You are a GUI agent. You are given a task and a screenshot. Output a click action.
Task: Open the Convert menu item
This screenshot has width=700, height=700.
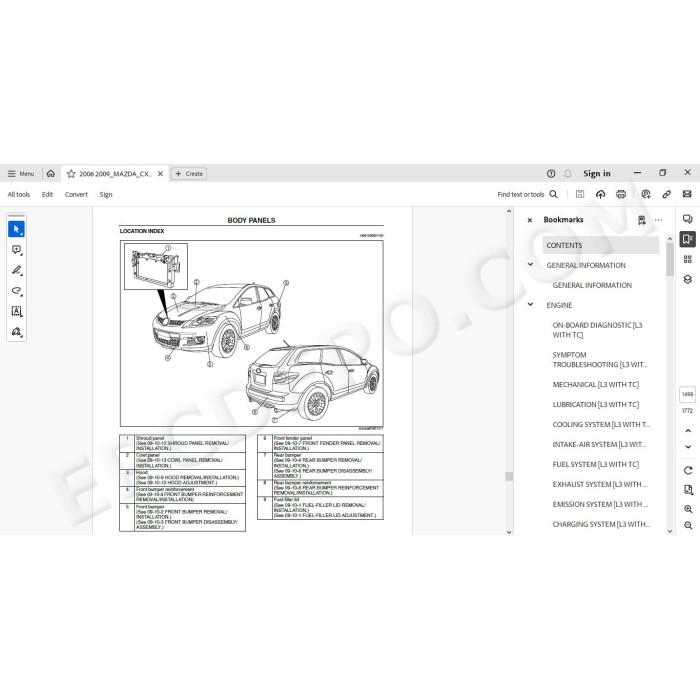point(76,195)
